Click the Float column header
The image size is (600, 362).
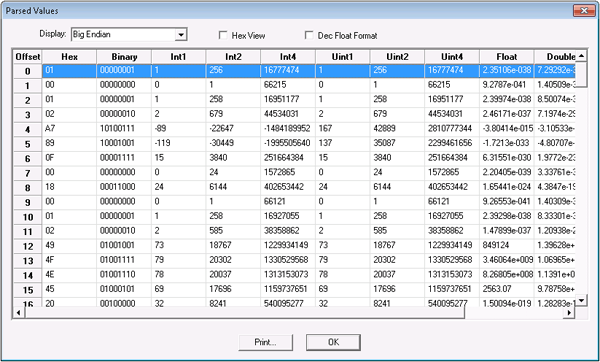[507, 57]
